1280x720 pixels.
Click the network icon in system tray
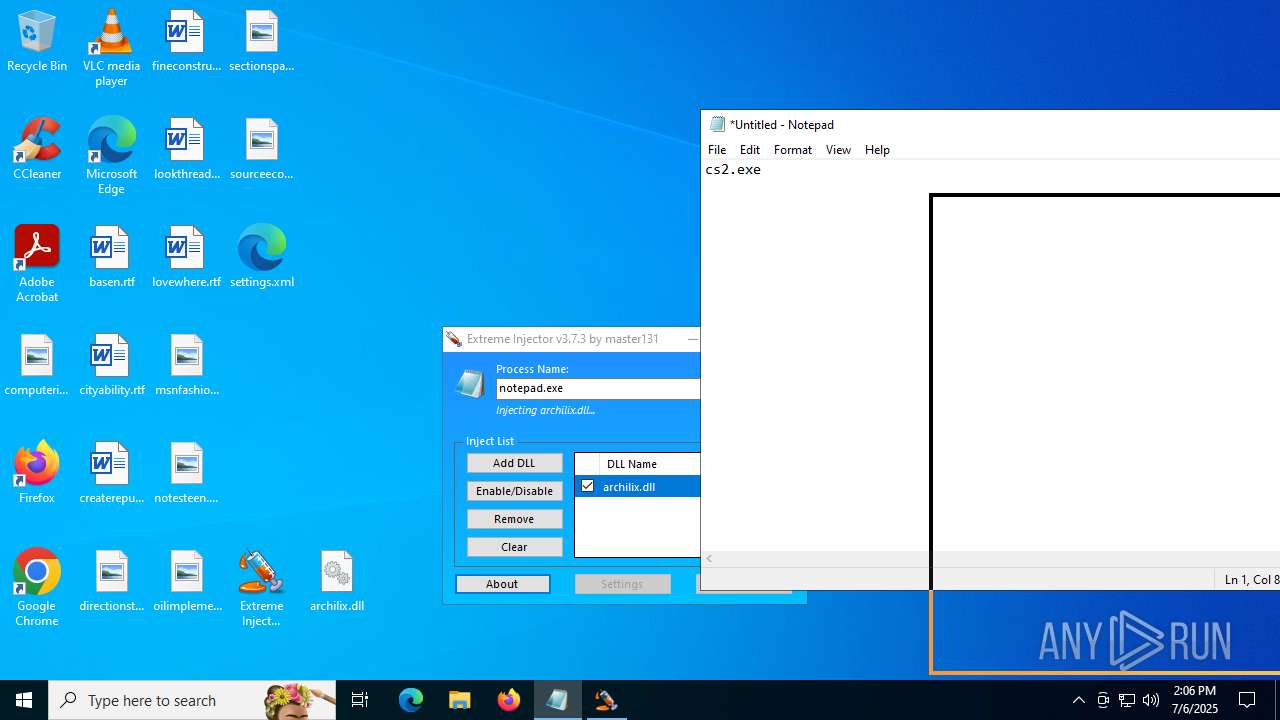tap(1127, 700)
